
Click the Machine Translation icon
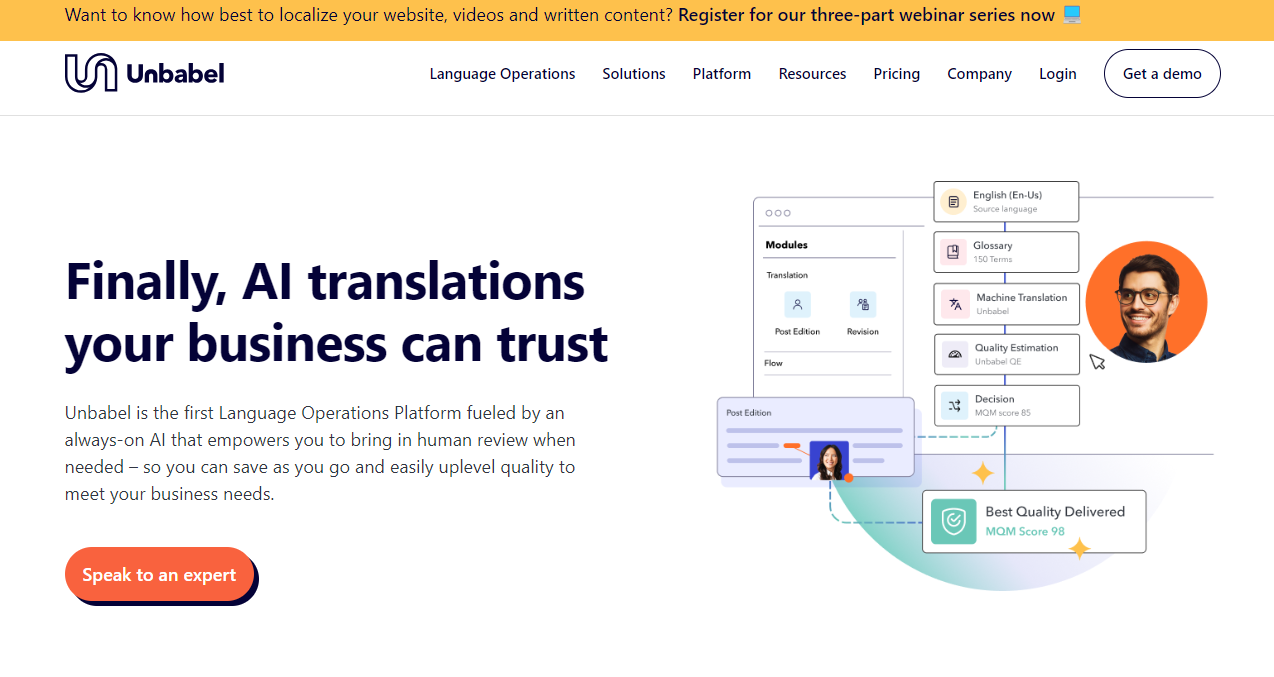[955, 304]
